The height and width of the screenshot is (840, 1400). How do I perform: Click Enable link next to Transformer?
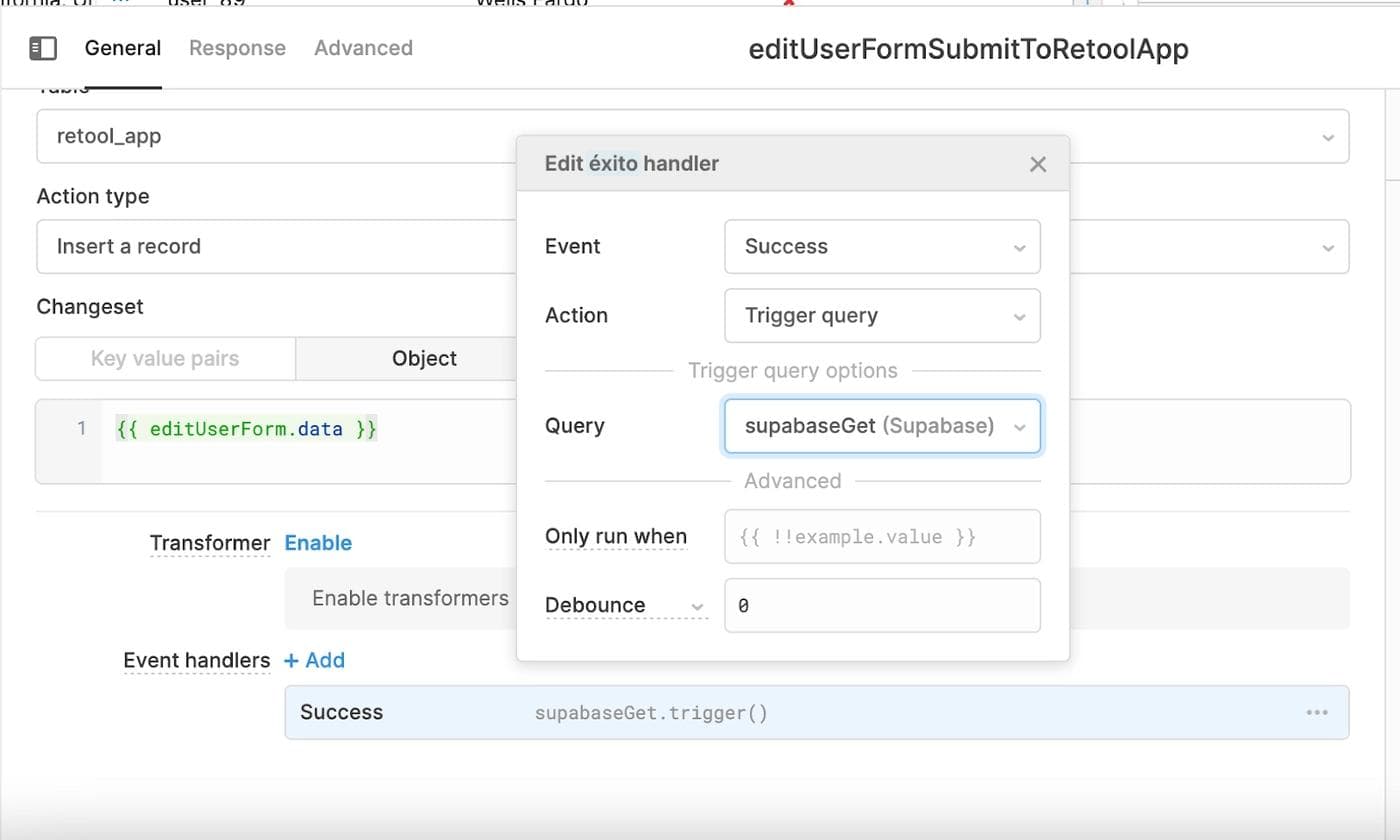tap(318, 543)
